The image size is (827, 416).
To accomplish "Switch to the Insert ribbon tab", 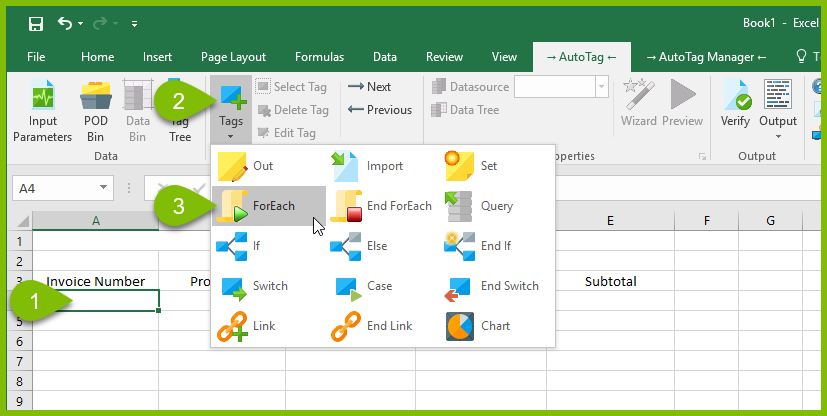I will (x=157, y=57).
